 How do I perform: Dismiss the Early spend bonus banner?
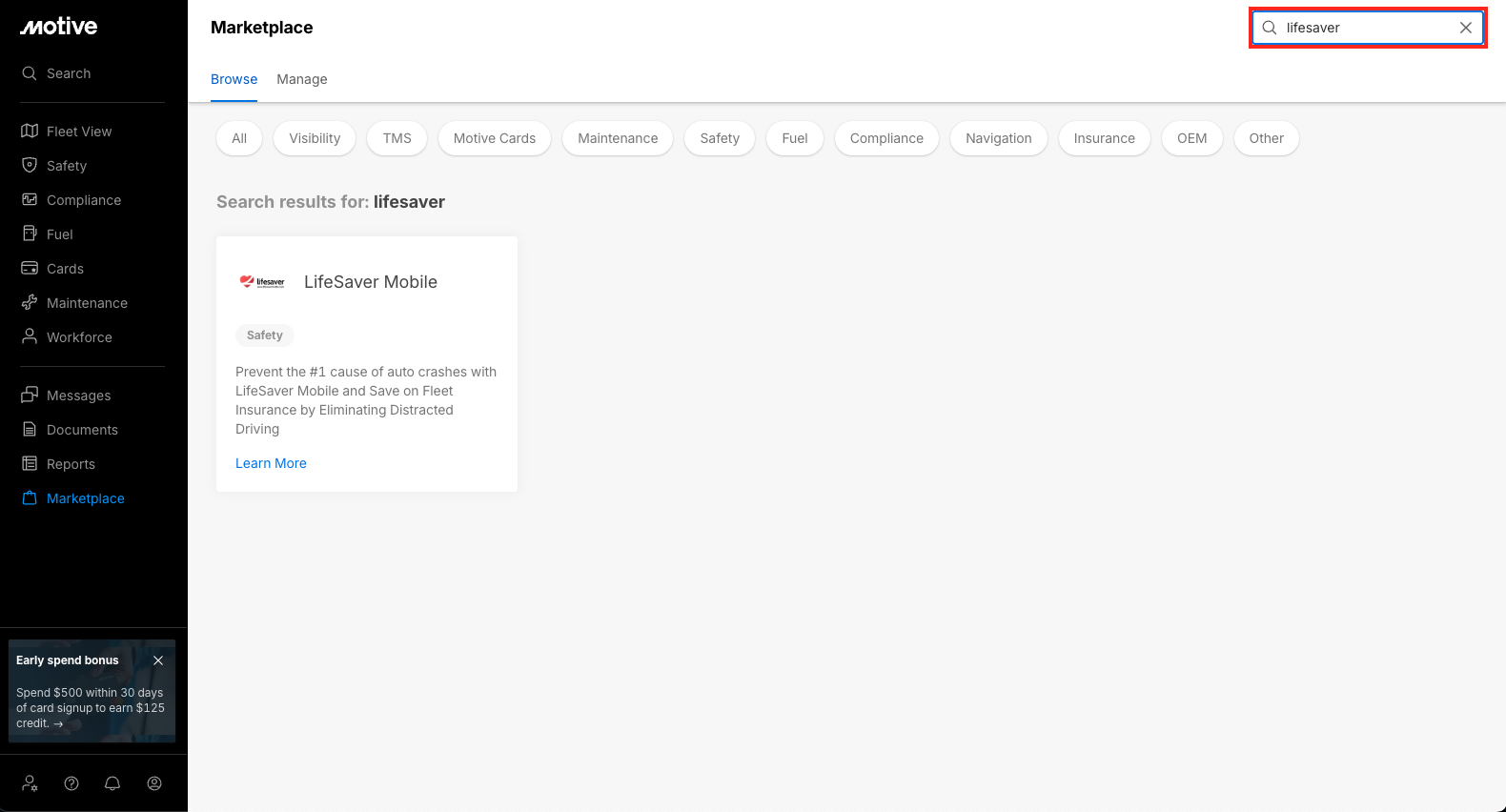click(x=158, y=660)
